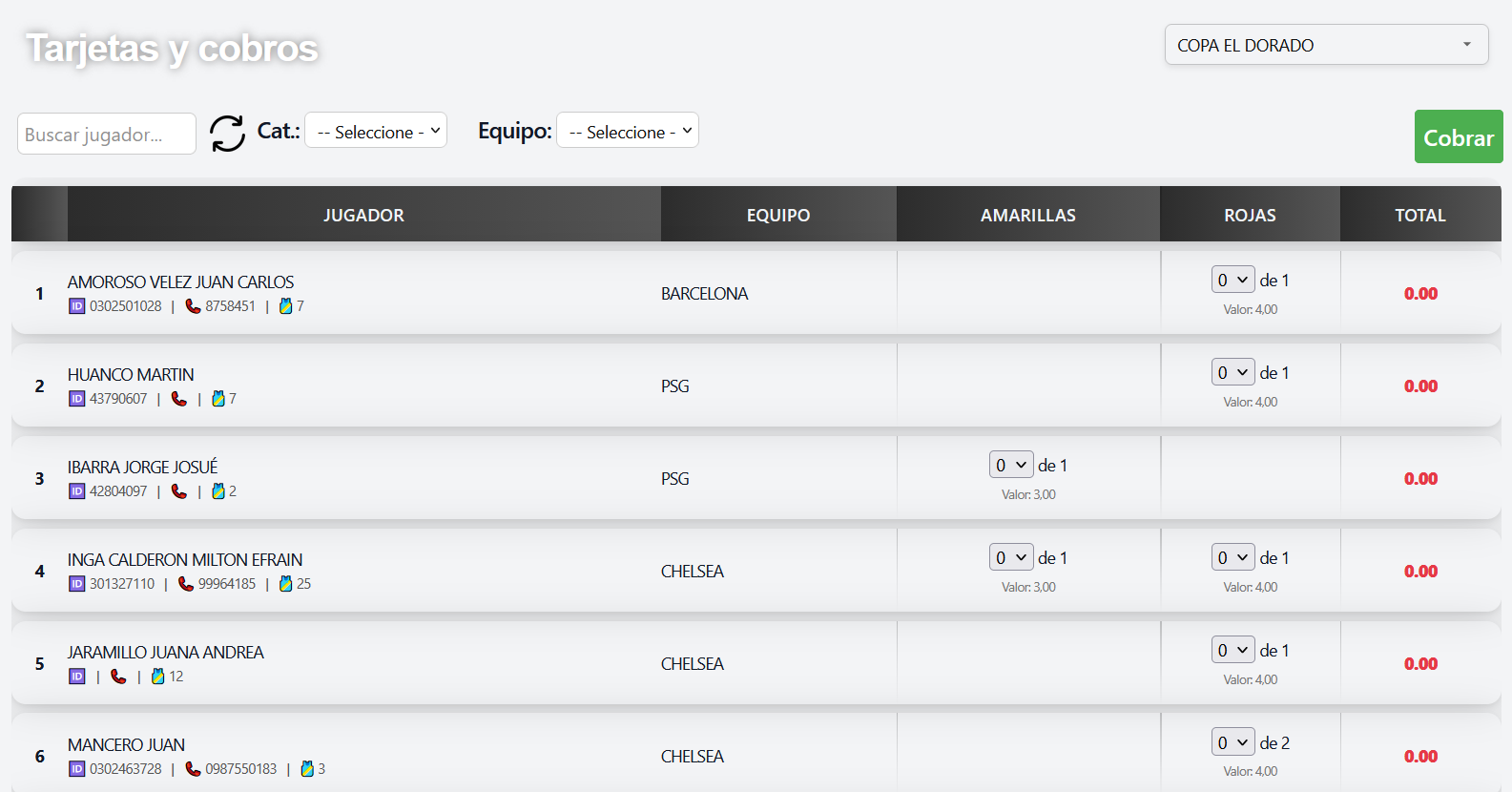Click jersey icon in AMOROSO VELEZ row
Image resolution: width=1512 pixels, height=792 pixels.
285,306
